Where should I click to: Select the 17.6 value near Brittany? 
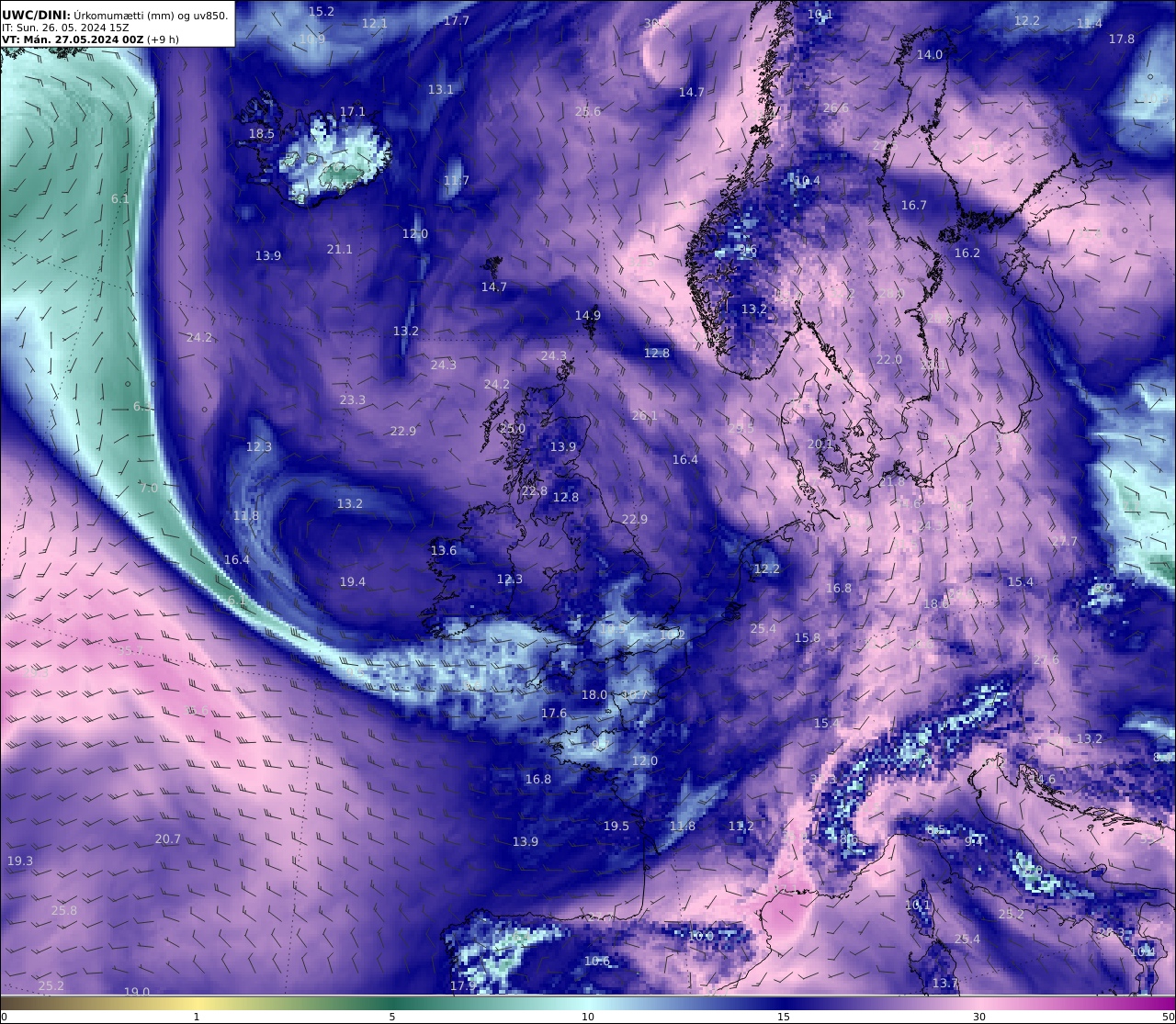tap(554, 713)
